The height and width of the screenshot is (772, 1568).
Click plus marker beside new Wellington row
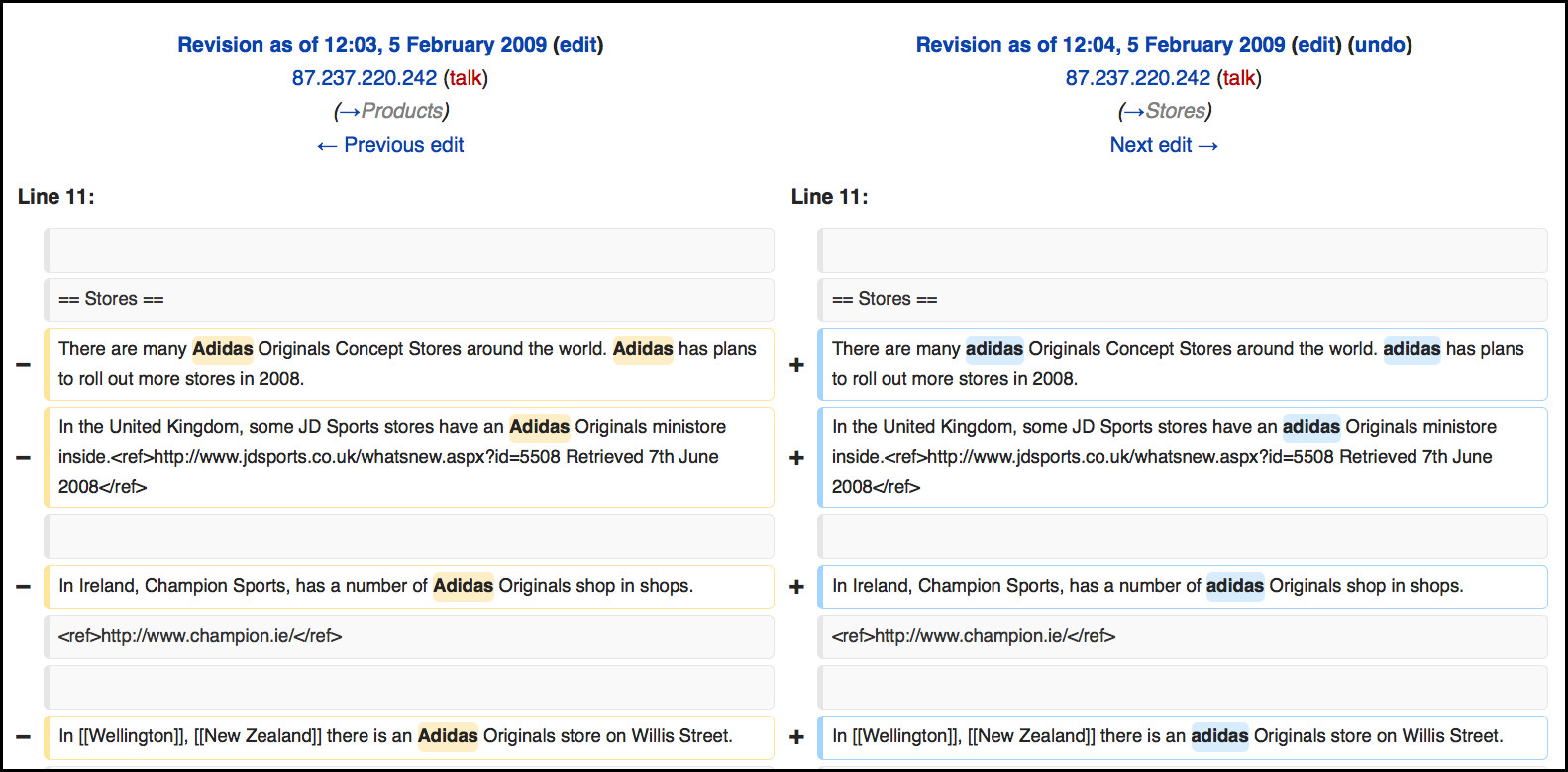pos(796,737)
